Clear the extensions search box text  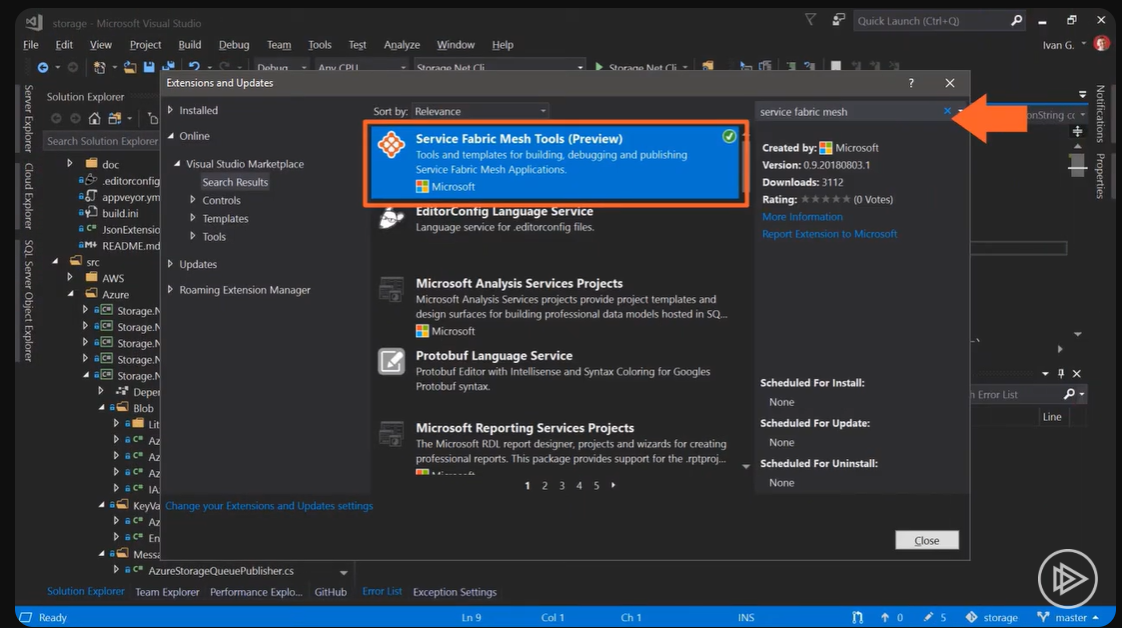(x=947, y=111)
